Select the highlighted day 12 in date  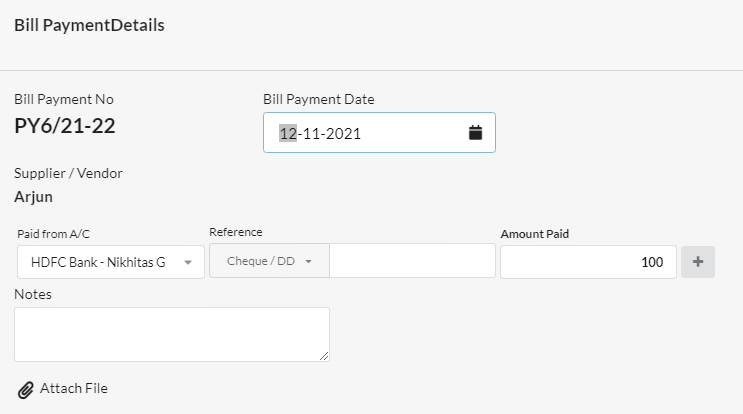click(x=288, y=134)
